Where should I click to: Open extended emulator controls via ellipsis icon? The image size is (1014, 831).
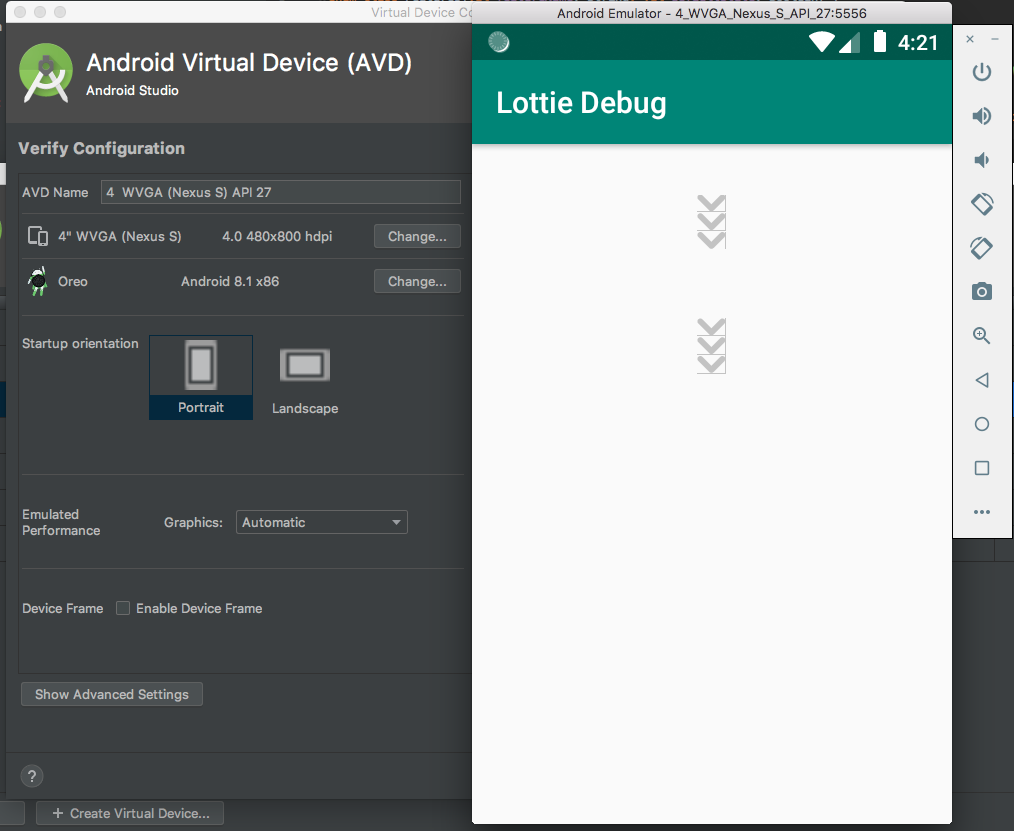(x=981, y=511)
